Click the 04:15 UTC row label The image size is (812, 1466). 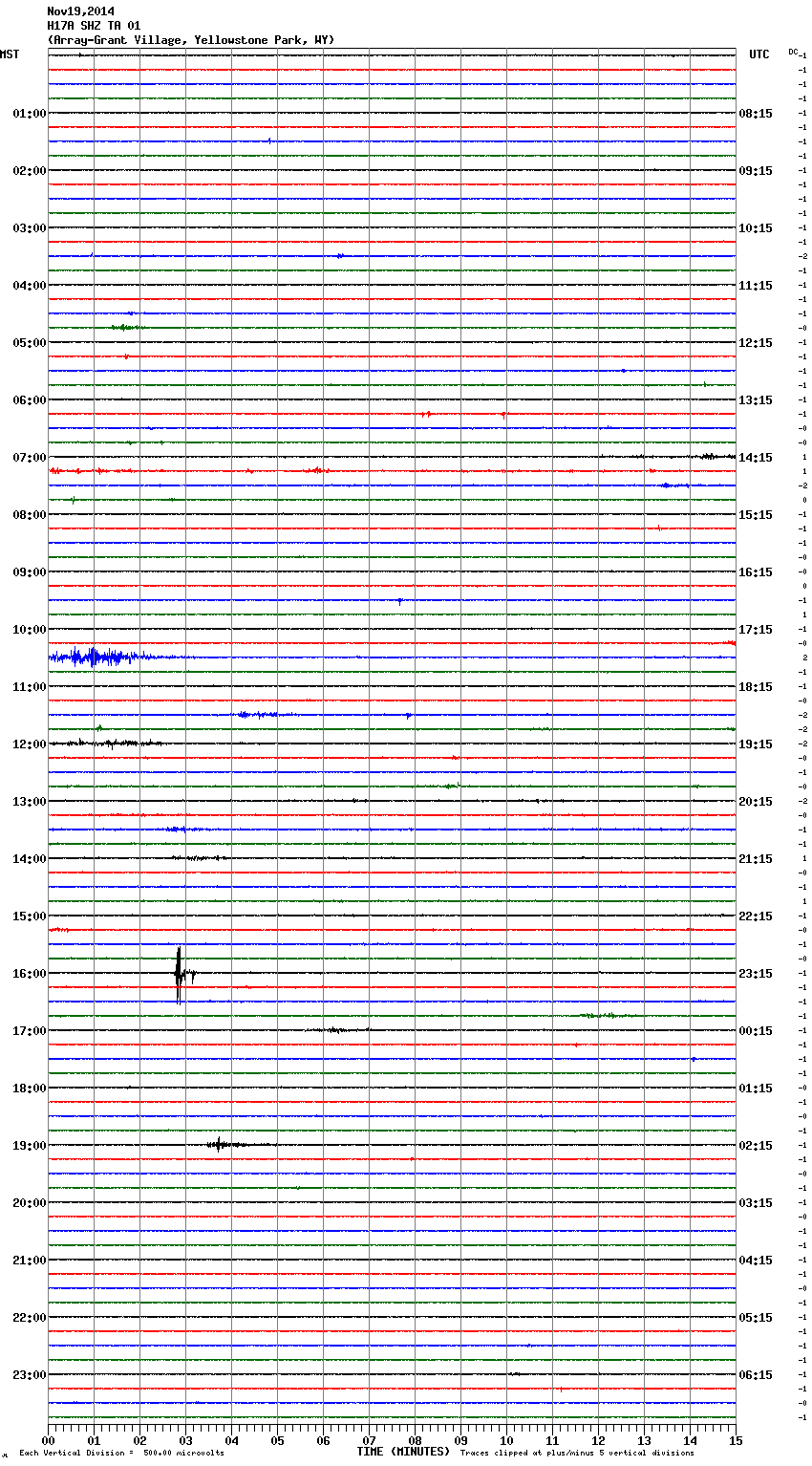[756, 1261]
